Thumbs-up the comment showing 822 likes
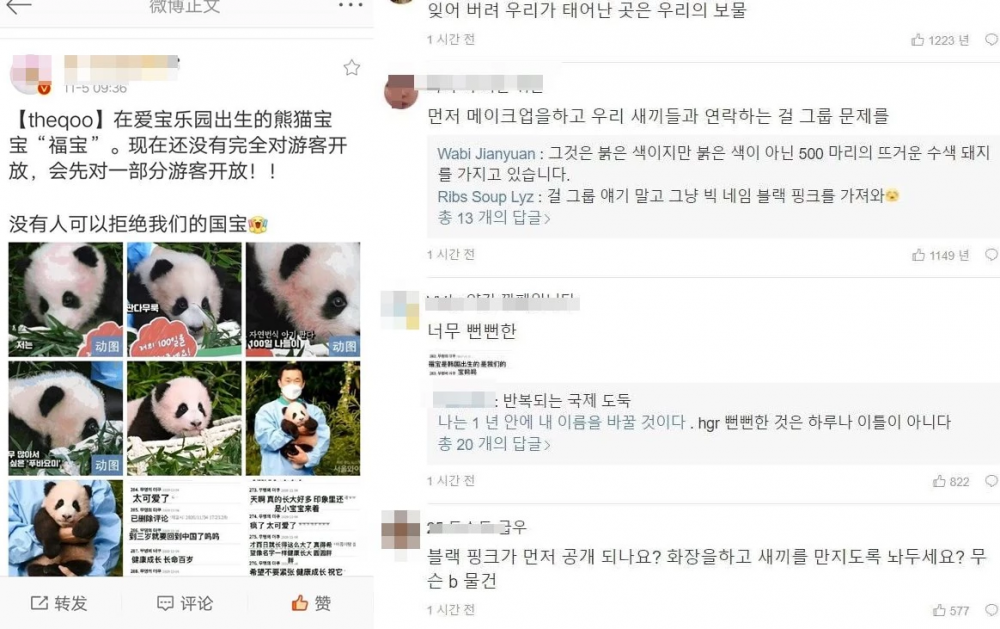The width and height of the screenshot is (1000, 629). pos(939,481)
